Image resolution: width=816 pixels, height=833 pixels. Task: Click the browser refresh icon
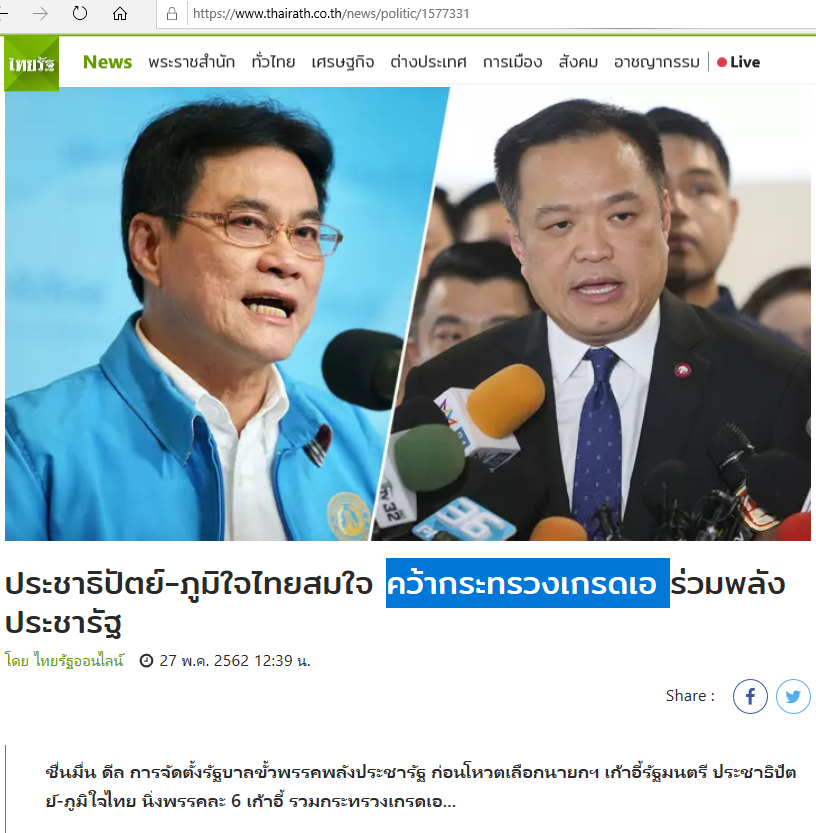pyautogui.click(x=80, y=13)
